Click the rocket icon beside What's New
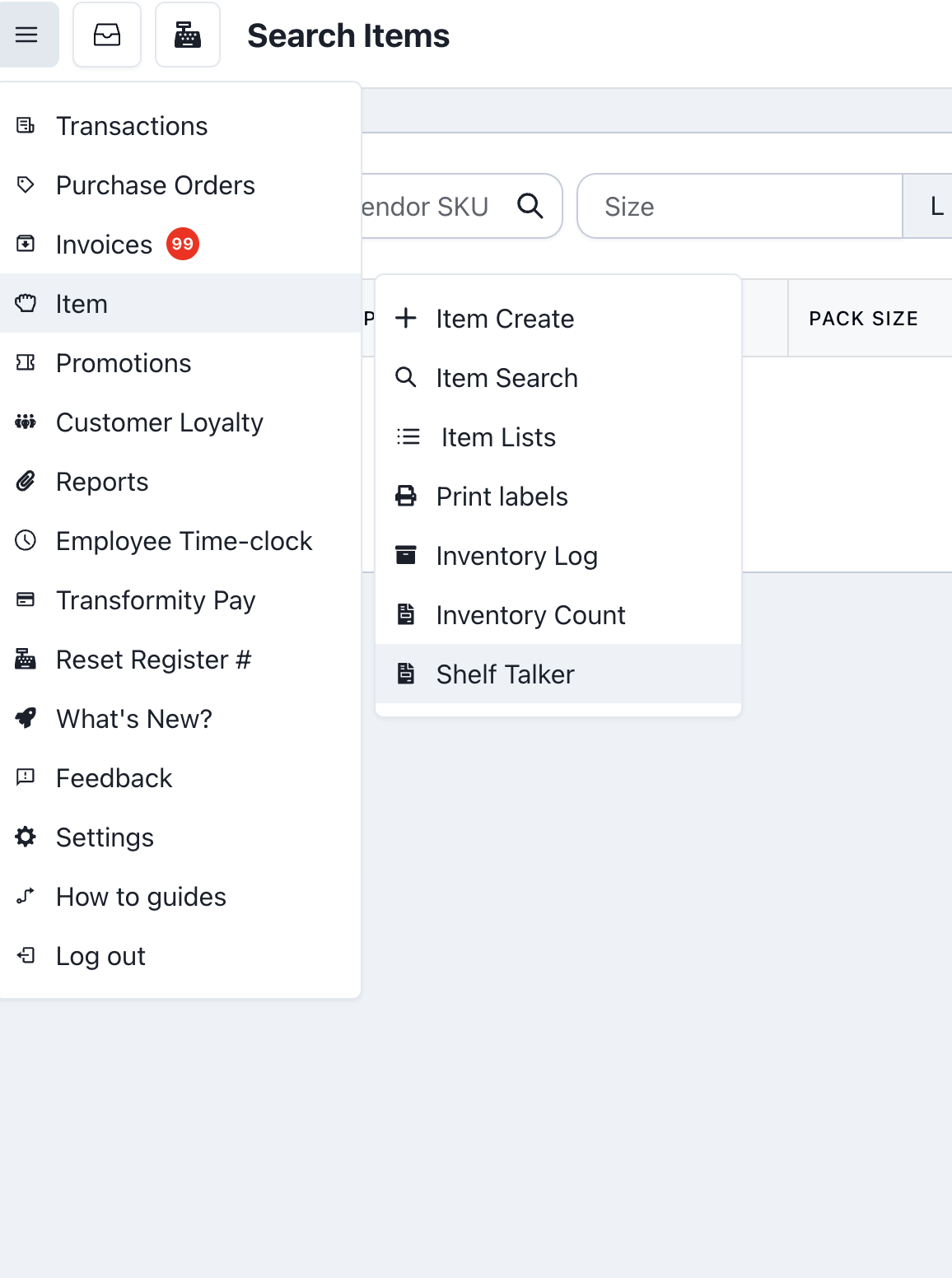The height and width of the screenshot is (1278, 952). click(26, 718)
